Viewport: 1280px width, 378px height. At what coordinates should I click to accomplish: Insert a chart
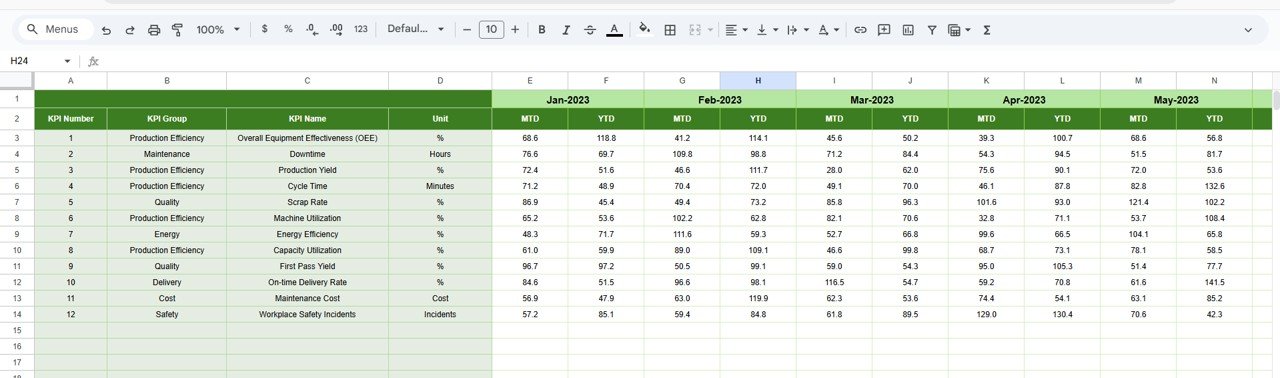click(908, 30)
